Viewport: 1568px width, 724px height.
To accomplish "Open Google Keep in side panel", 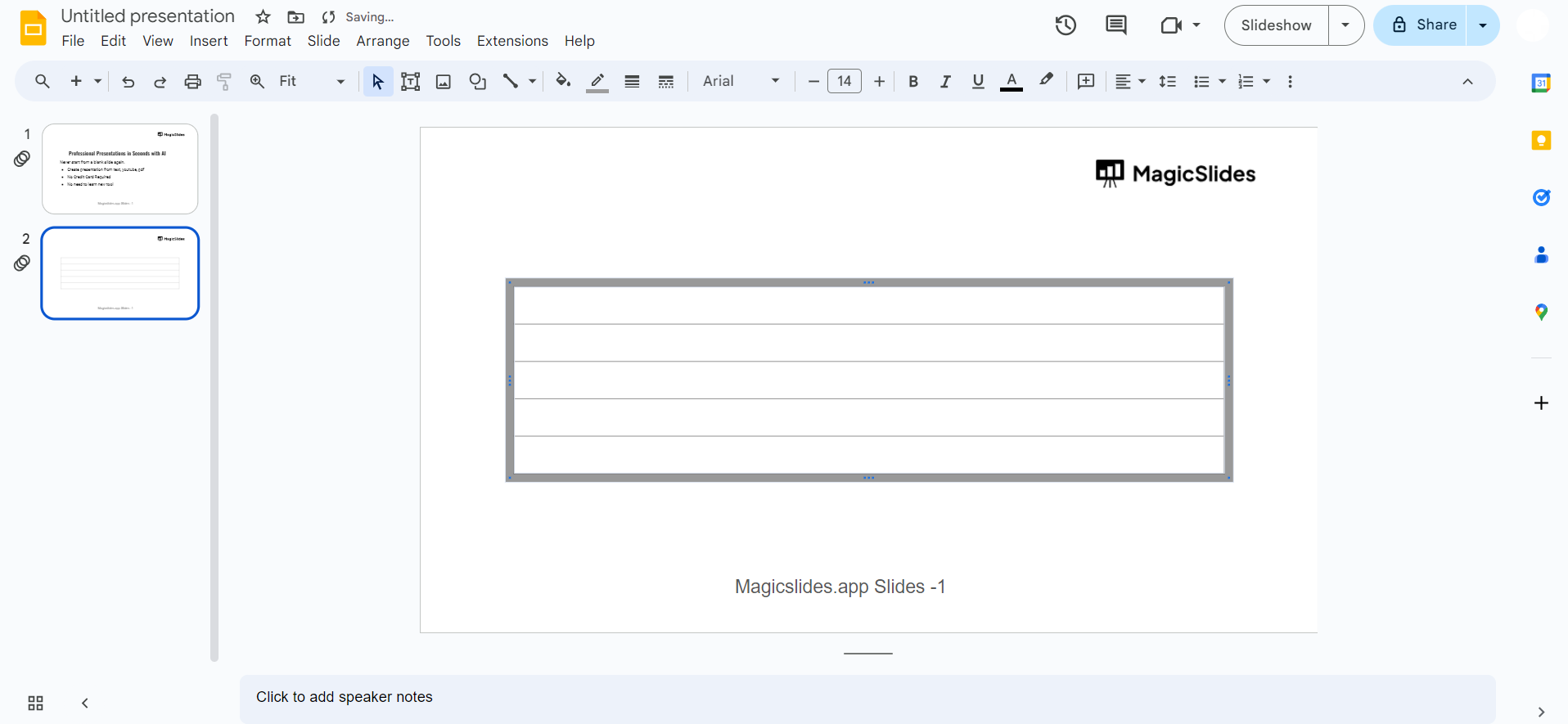I will point(1541,141).
